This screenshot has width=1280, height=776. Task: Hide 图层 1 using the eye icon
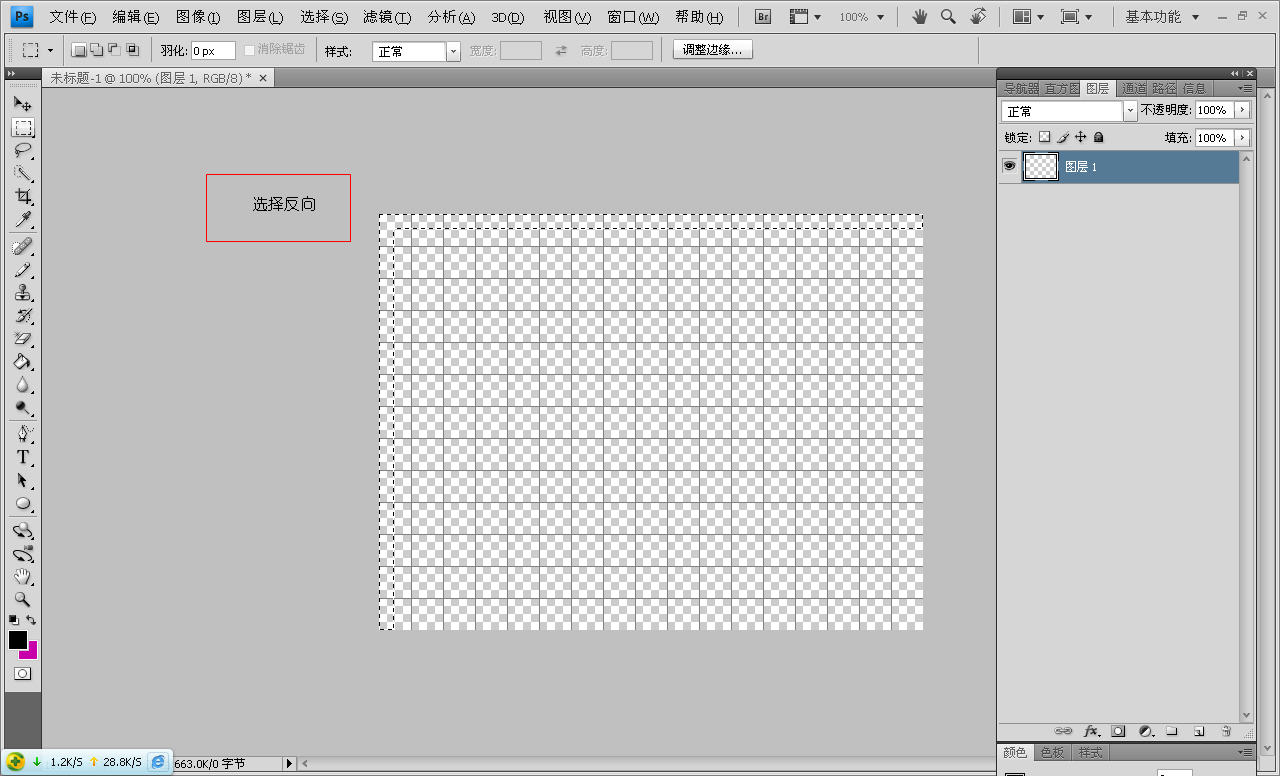[x=1009, y=166]
